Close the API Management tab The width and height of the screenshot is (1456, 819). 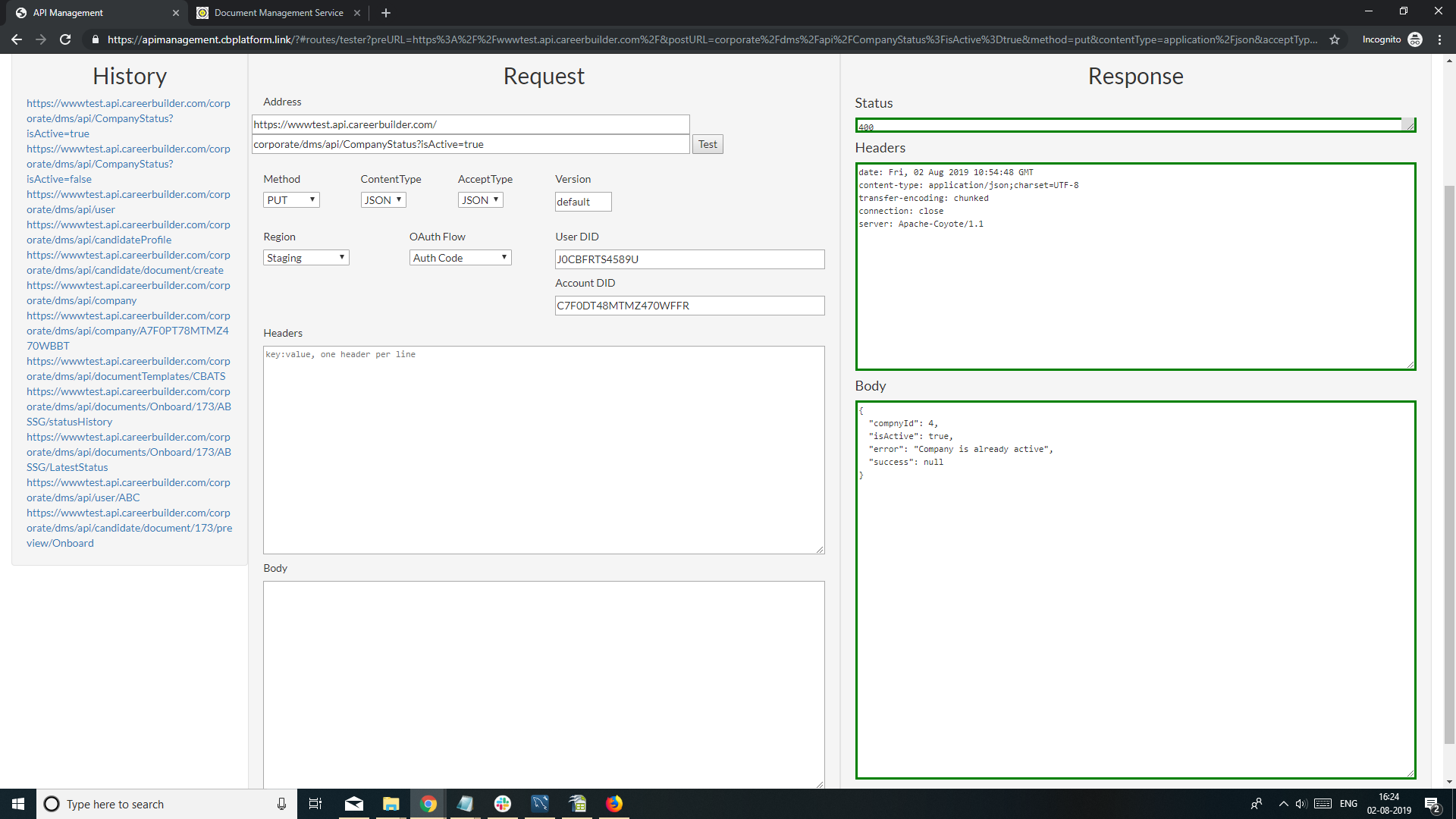coord(176,13)
